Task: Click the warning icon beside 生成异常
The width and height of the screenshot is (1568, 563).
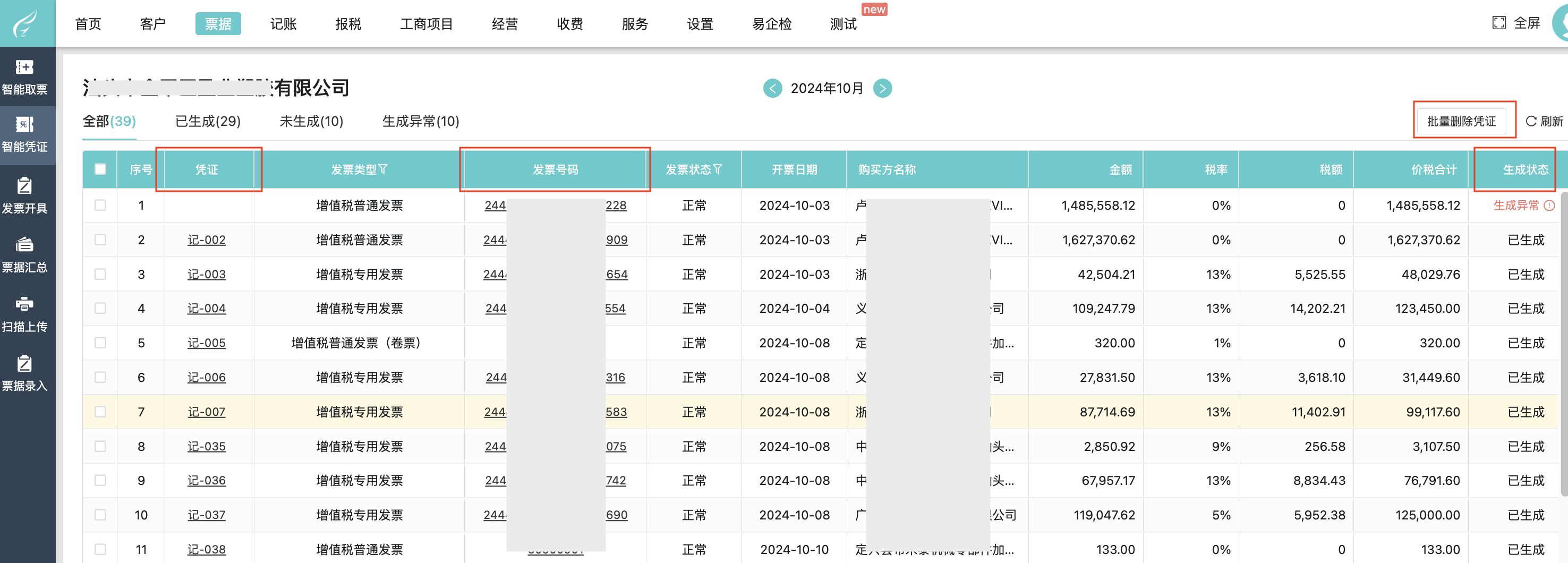Action: point(1550,206)
